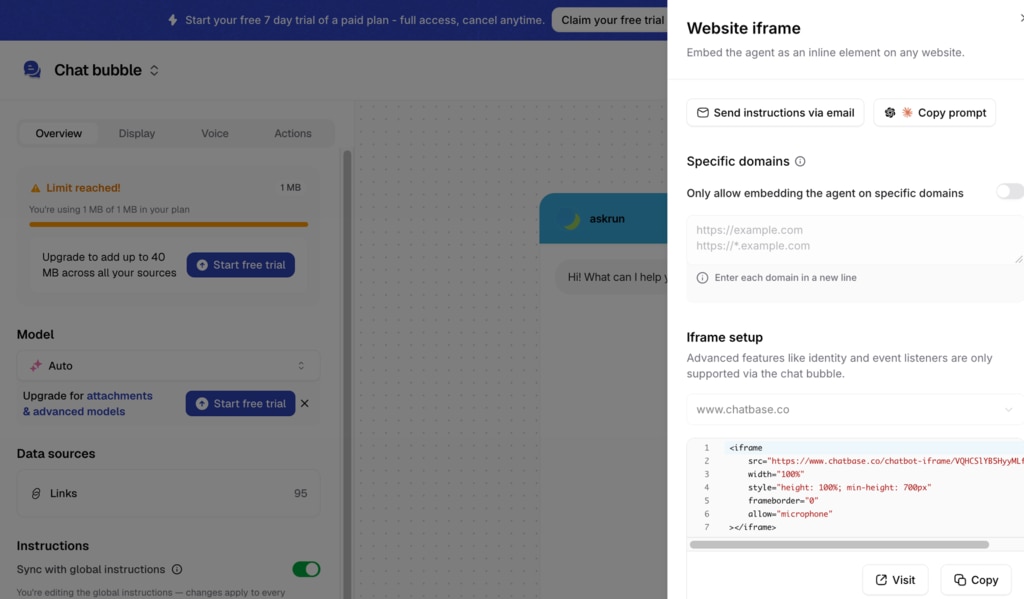Click the 'Iframe setup' heading
Screen dimensions: 1024x599
724,338
